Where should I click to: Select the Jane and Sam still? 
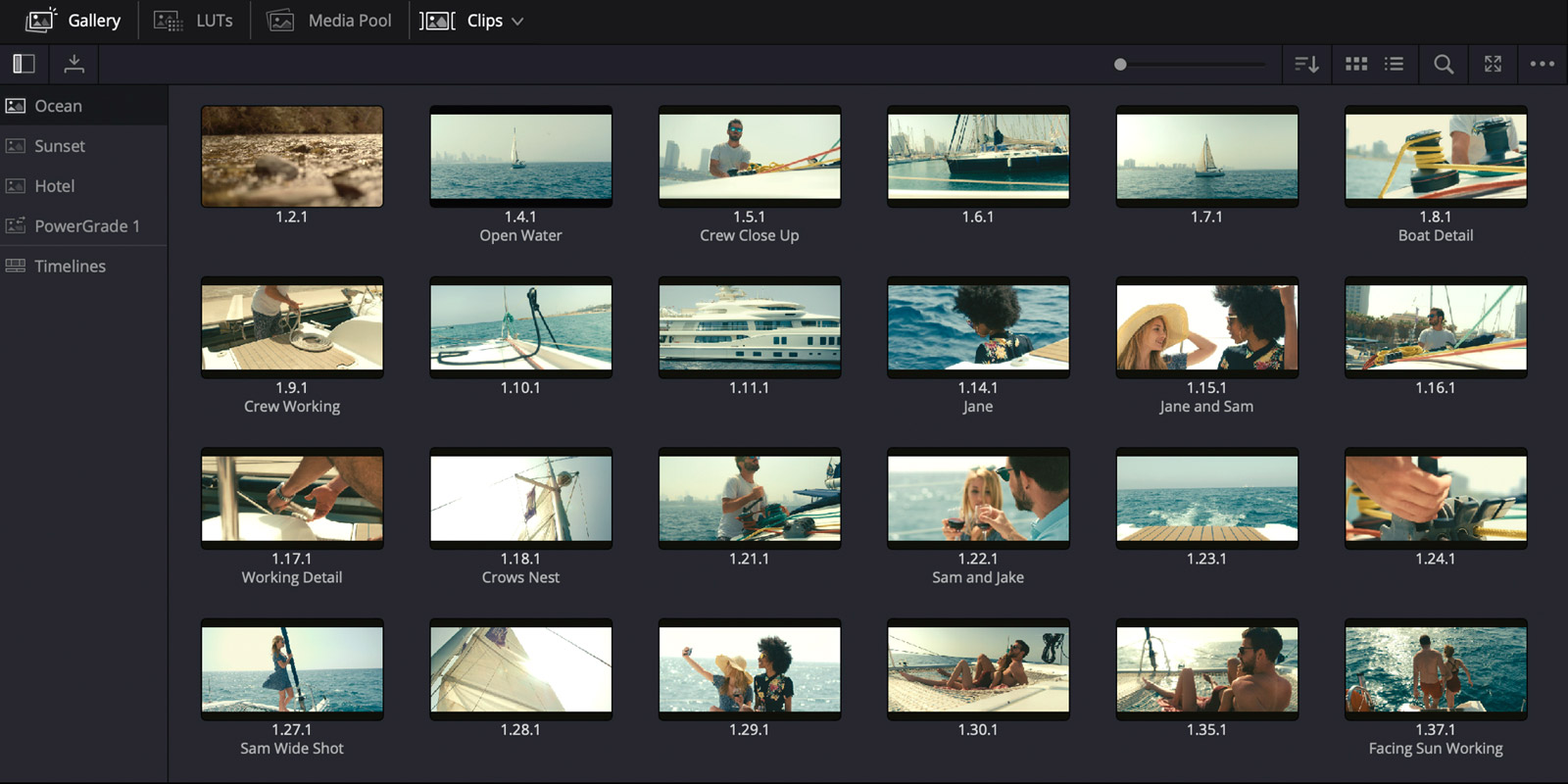(1207, 327)
